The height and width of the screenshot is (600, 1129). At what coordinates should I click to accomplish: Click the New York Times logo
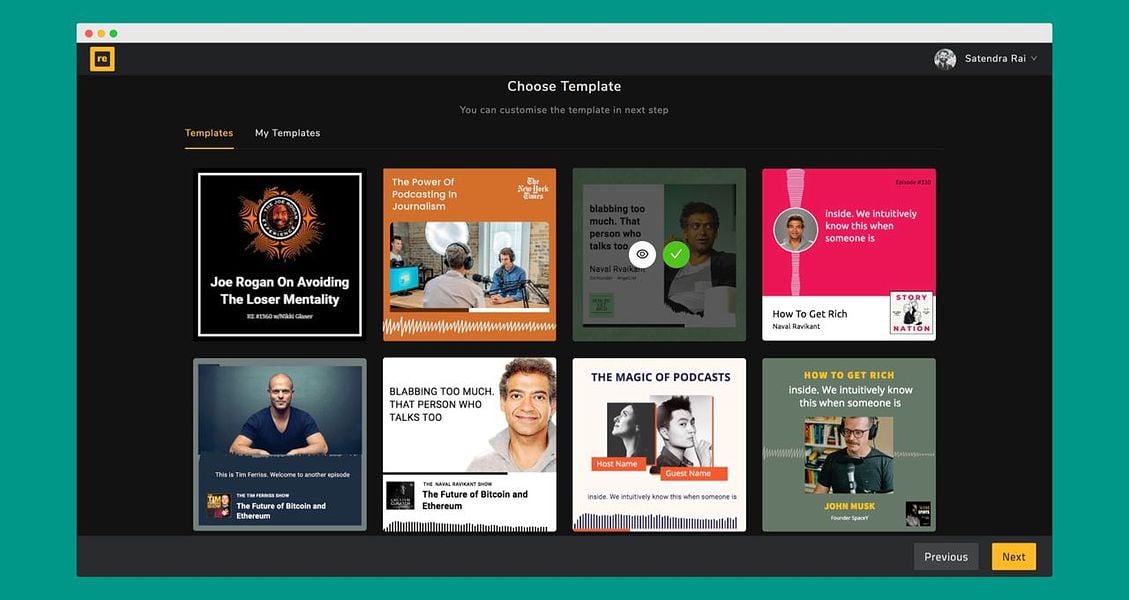(x=533, y=189)
